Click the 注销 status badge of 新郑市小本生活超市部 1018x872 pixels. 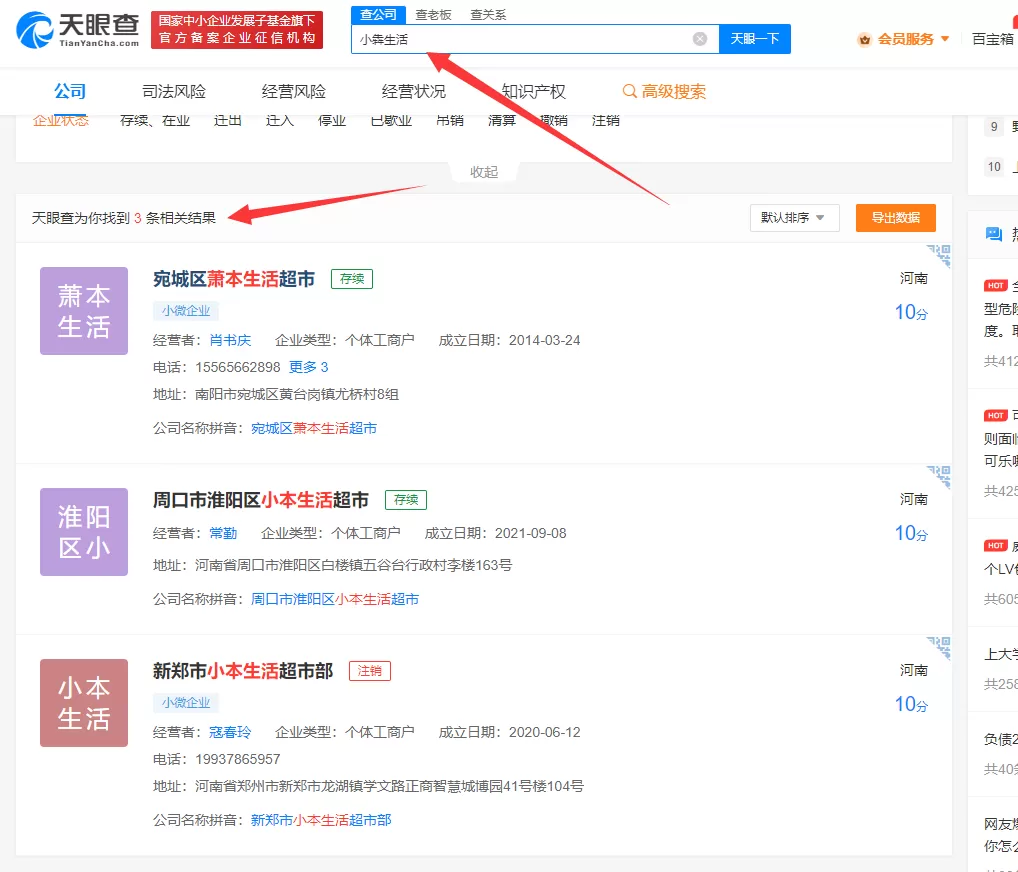(x=370, y=671)
